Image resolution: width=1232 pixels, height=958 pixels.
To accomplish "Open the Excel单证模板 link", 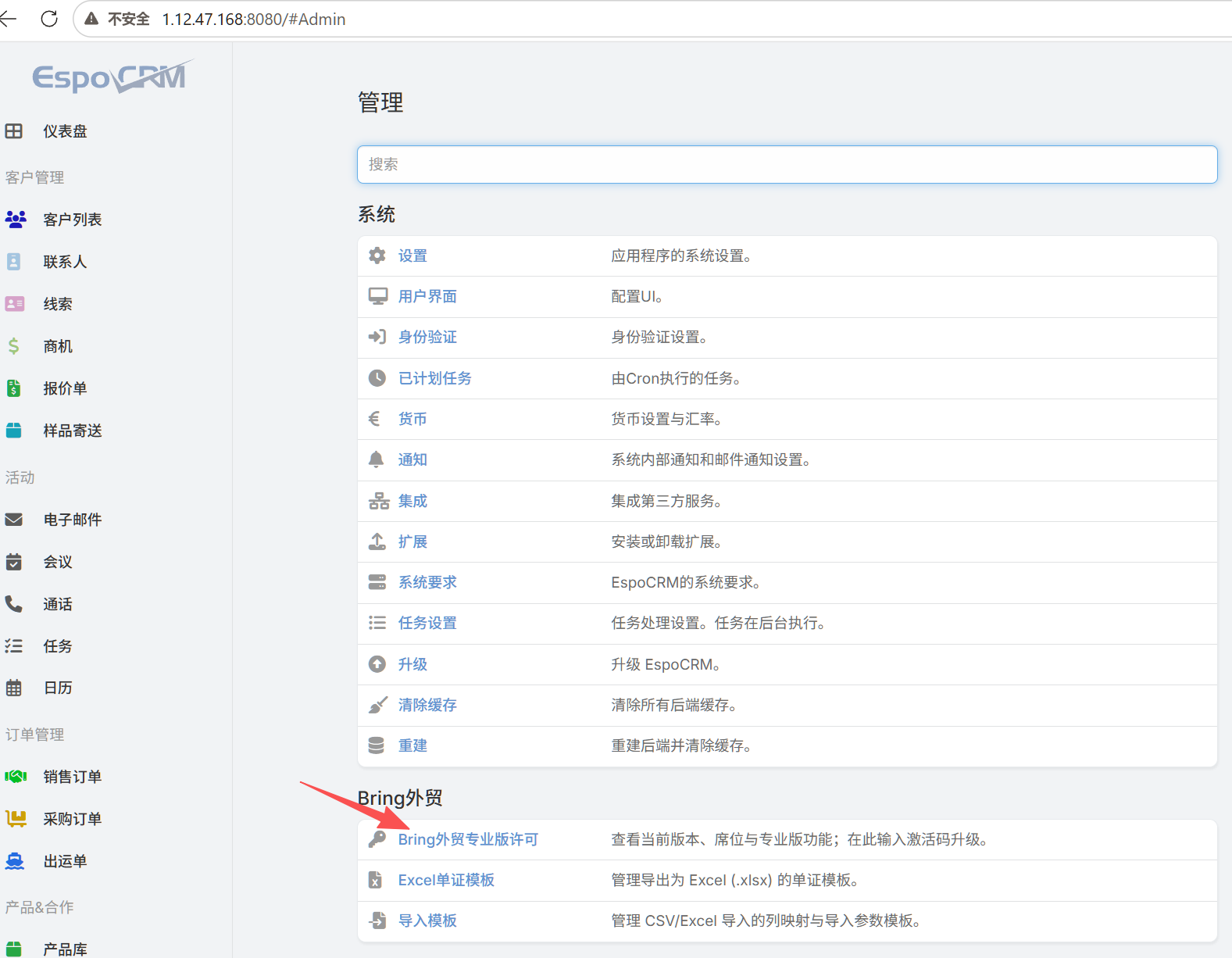I will click(x=446, y=880).
